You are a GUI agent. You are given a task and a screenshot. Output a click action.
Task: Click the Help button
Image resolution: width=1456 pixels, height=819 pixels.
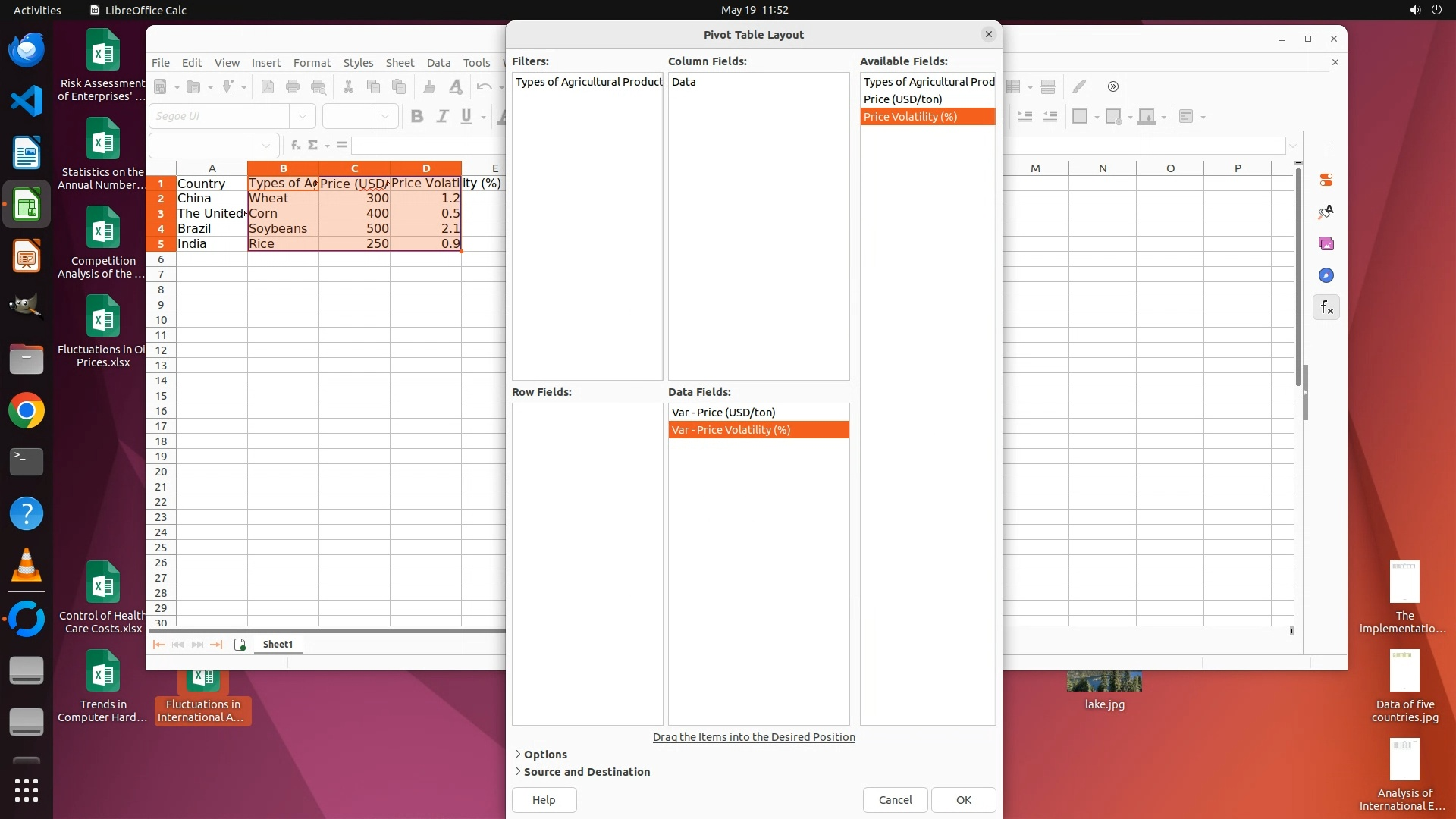click(544, 800)
